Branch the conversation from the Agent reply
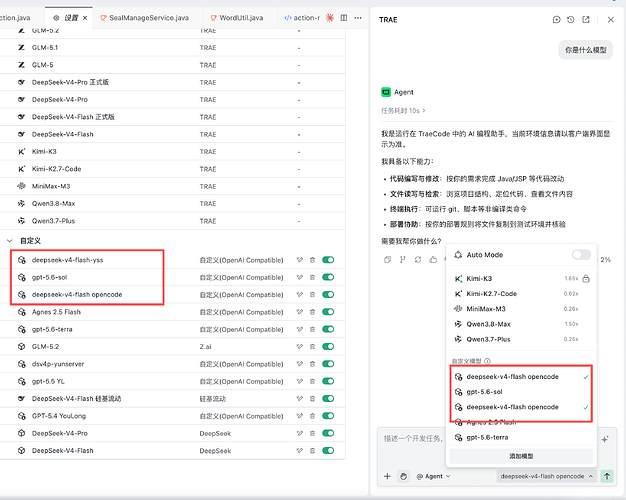 (x=402, y=260)
